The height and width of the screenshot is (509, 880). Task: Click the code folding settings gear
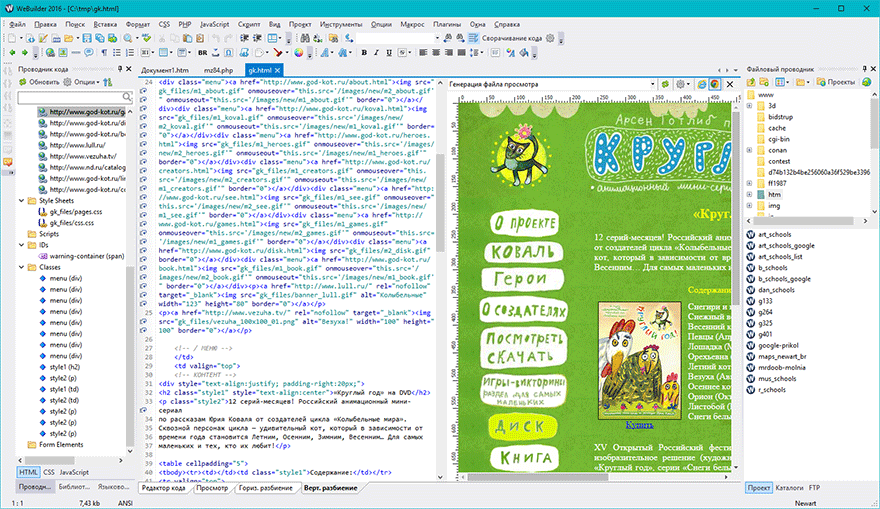[550, 38]
